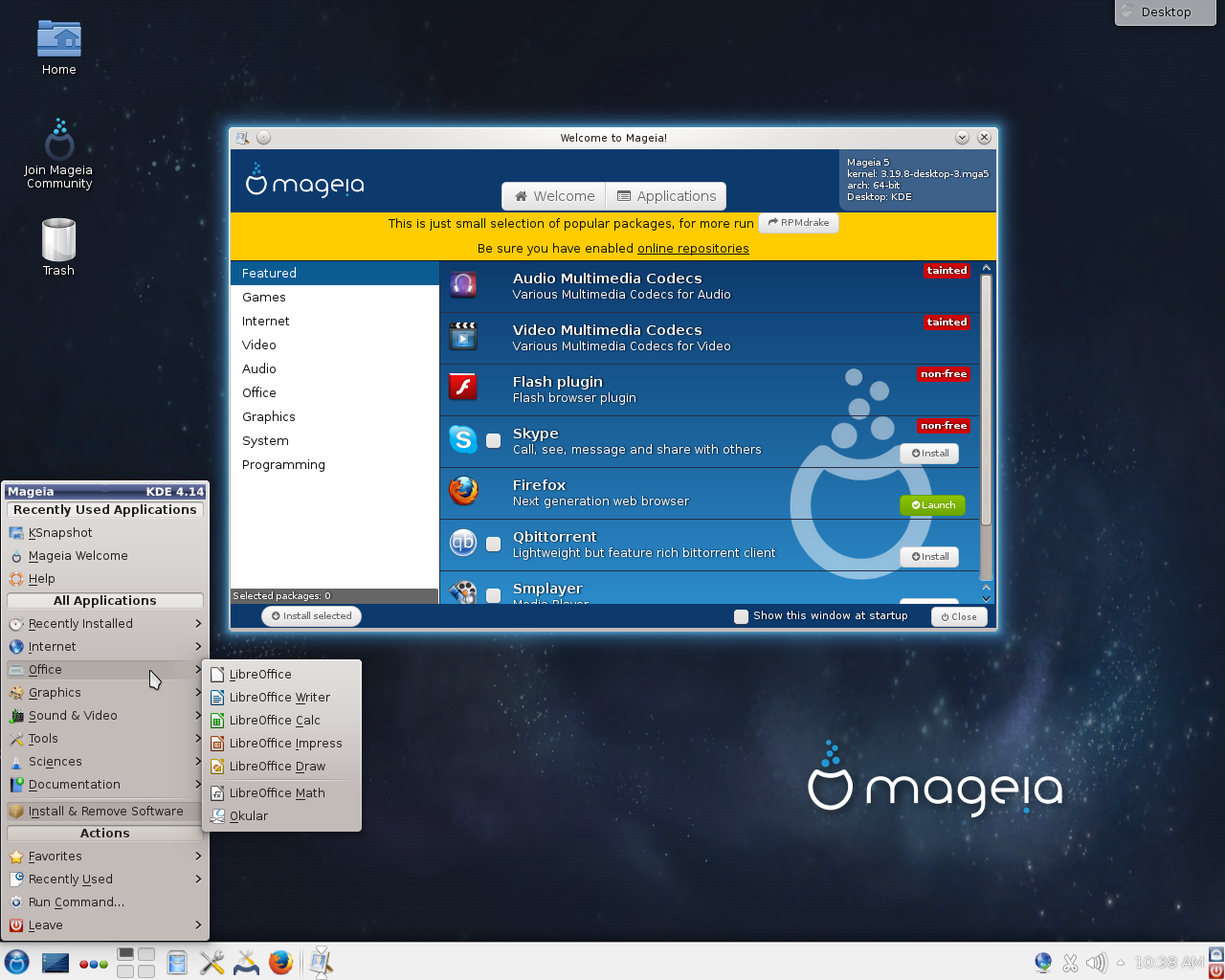1225x980 pixels.
Task: Click the network globe tray icon
Action: (x=1043, y=962)
